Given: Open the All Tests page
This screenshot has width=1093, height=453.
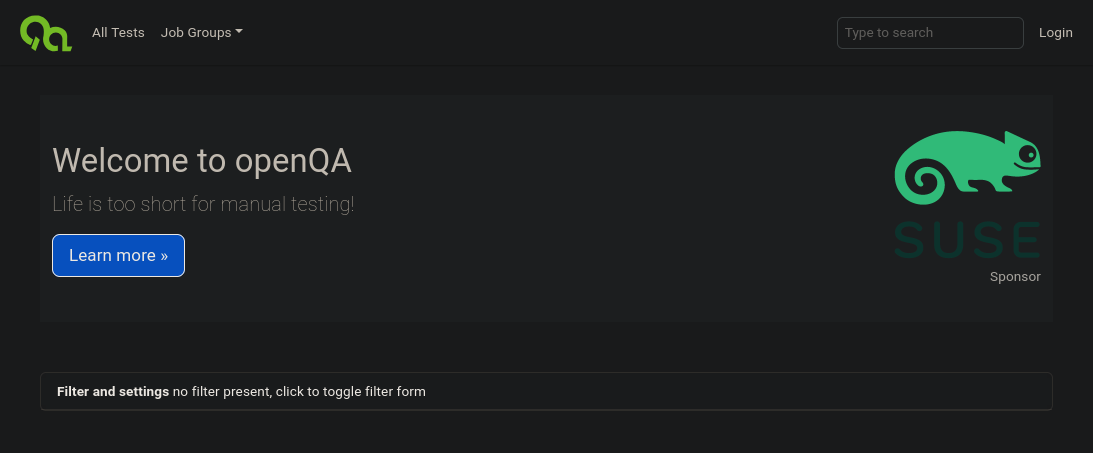Looking at the screenshot, I should pyautogui.click(x=118, y=32).
